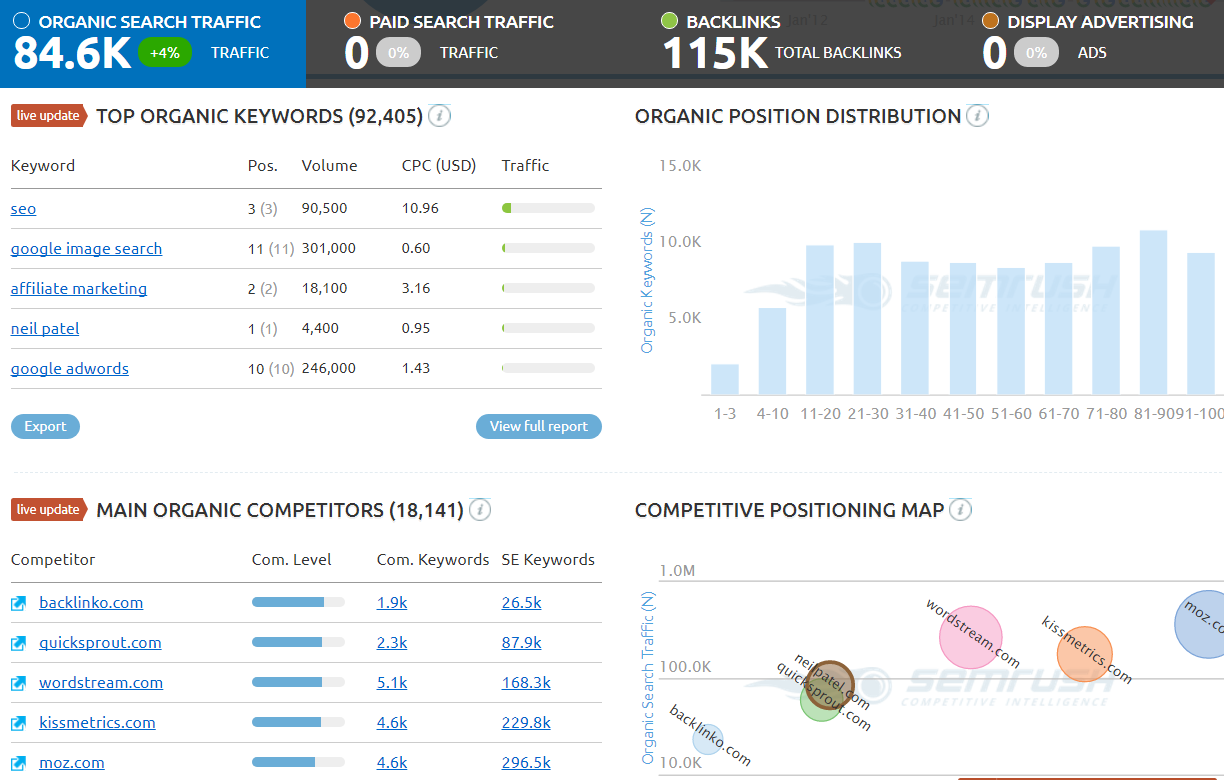Viewport: 1224px width, 780px height.
Task: Click the orange Paid Search Traffic dot
Action: [x=352, y=21]
